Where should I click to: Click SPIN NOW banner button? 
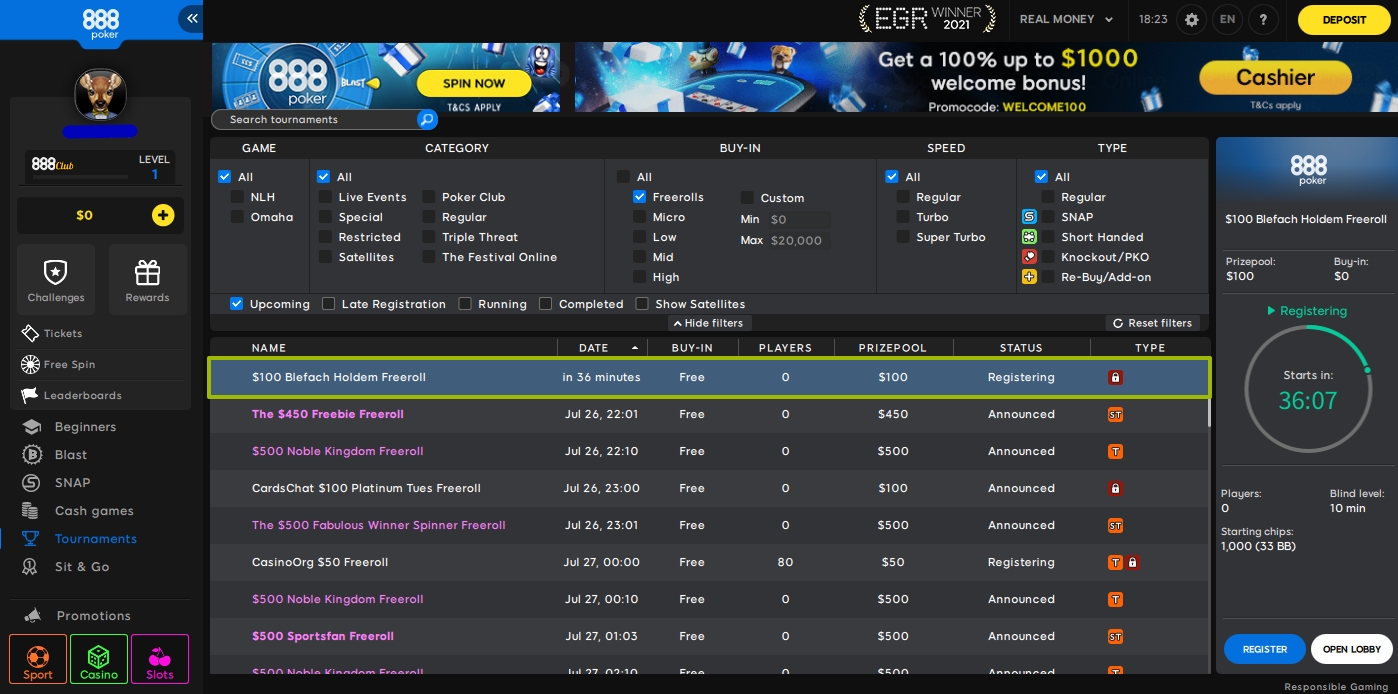474,83
